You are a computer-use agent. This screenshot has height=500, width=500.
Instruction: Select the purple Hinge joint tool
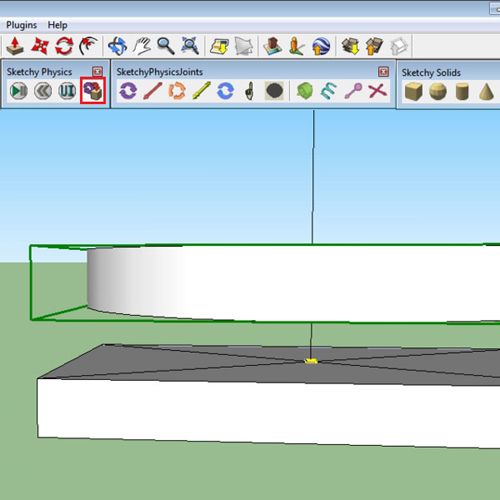[x=128, y=91]
